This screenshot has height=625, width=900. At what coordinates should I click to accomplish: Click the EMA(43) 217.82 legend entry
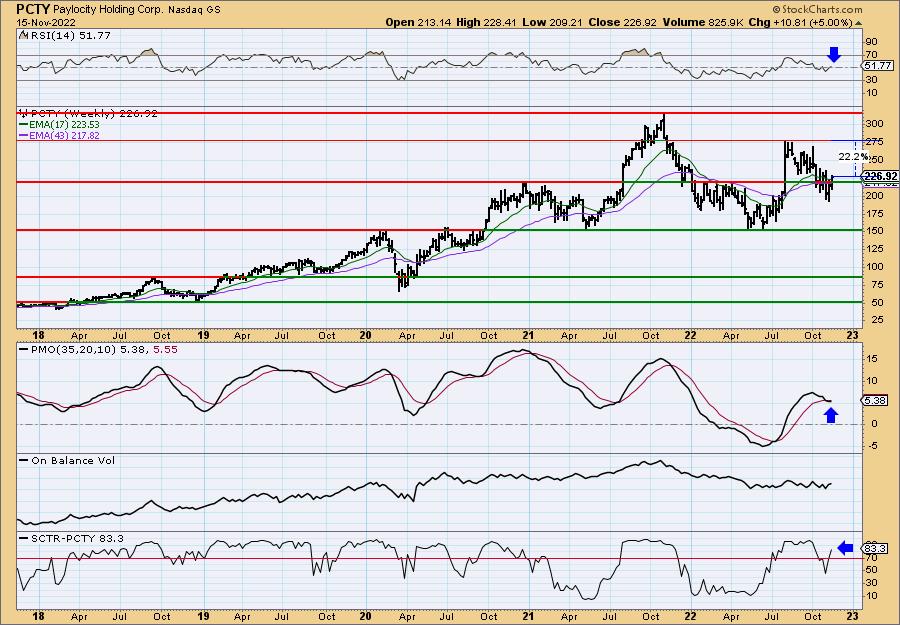(x=59, y=135)
